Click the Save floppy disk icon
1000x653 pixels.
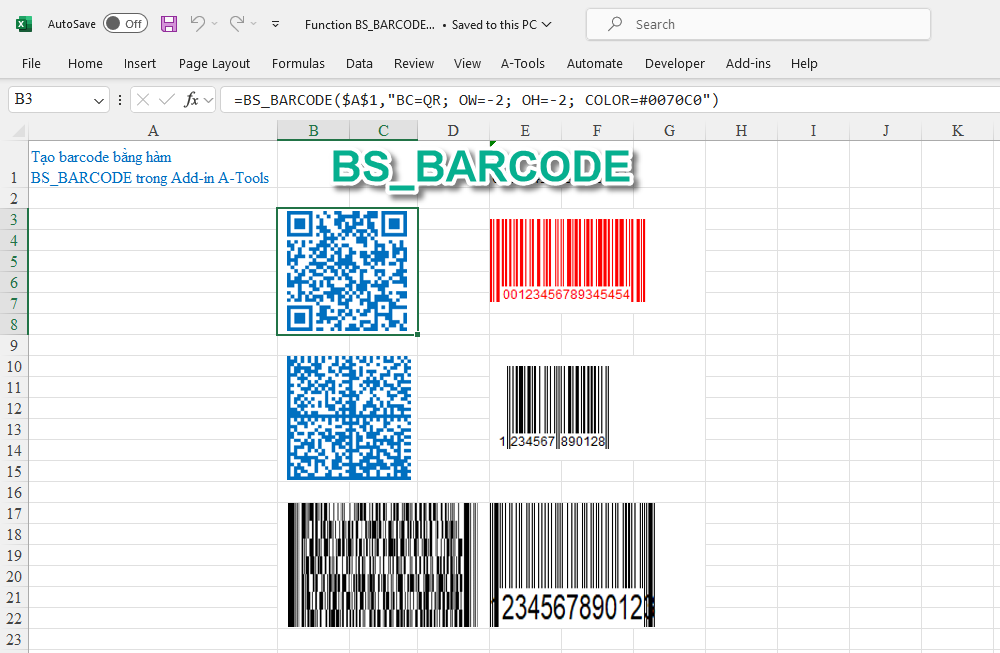coord(169,24)
